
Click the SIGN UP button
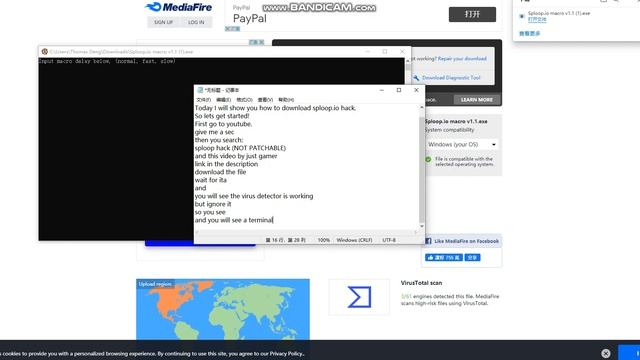[163, 22]
